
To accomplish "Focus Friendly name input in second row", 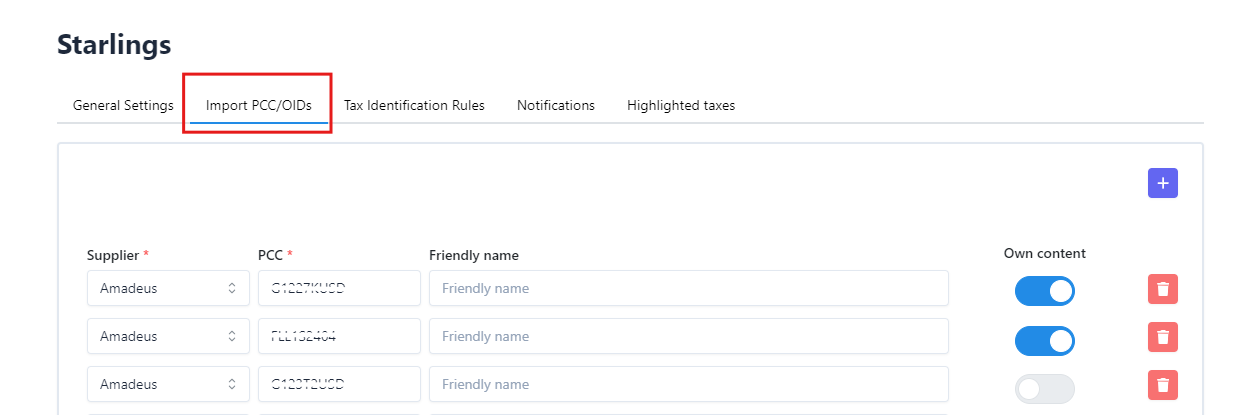I will [688, 337].
